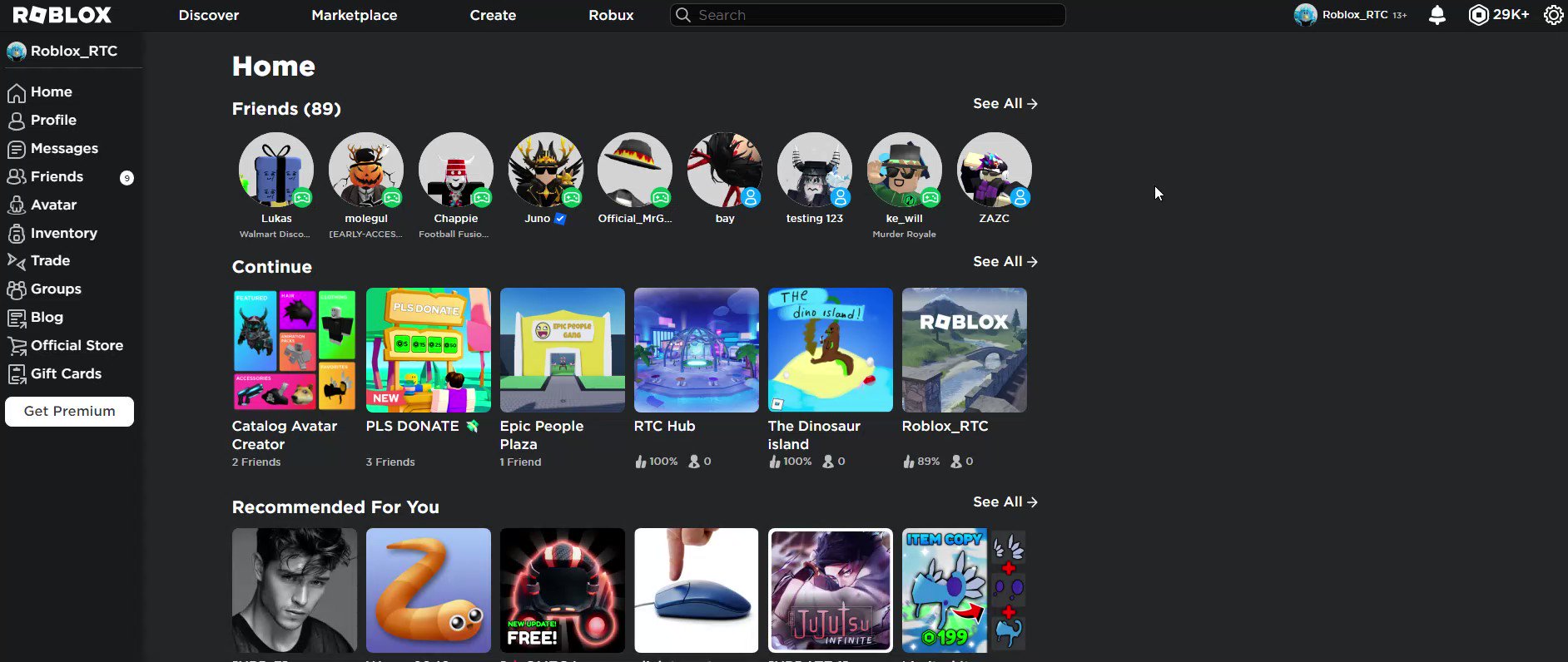Click the '3 Friends' text under PLS DONATE

tap(390, 462)
